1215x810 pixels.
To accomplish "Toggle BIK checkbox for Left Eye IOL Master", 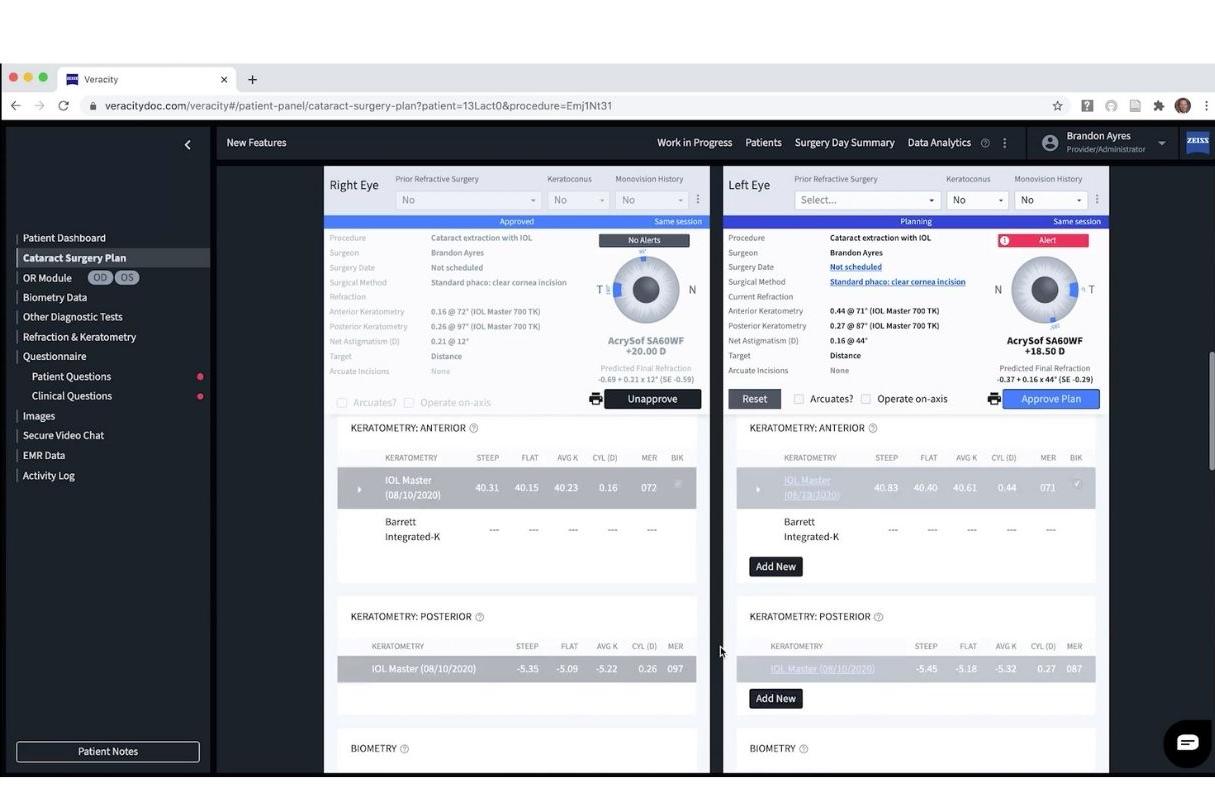I will click(x=1076, y=484).
